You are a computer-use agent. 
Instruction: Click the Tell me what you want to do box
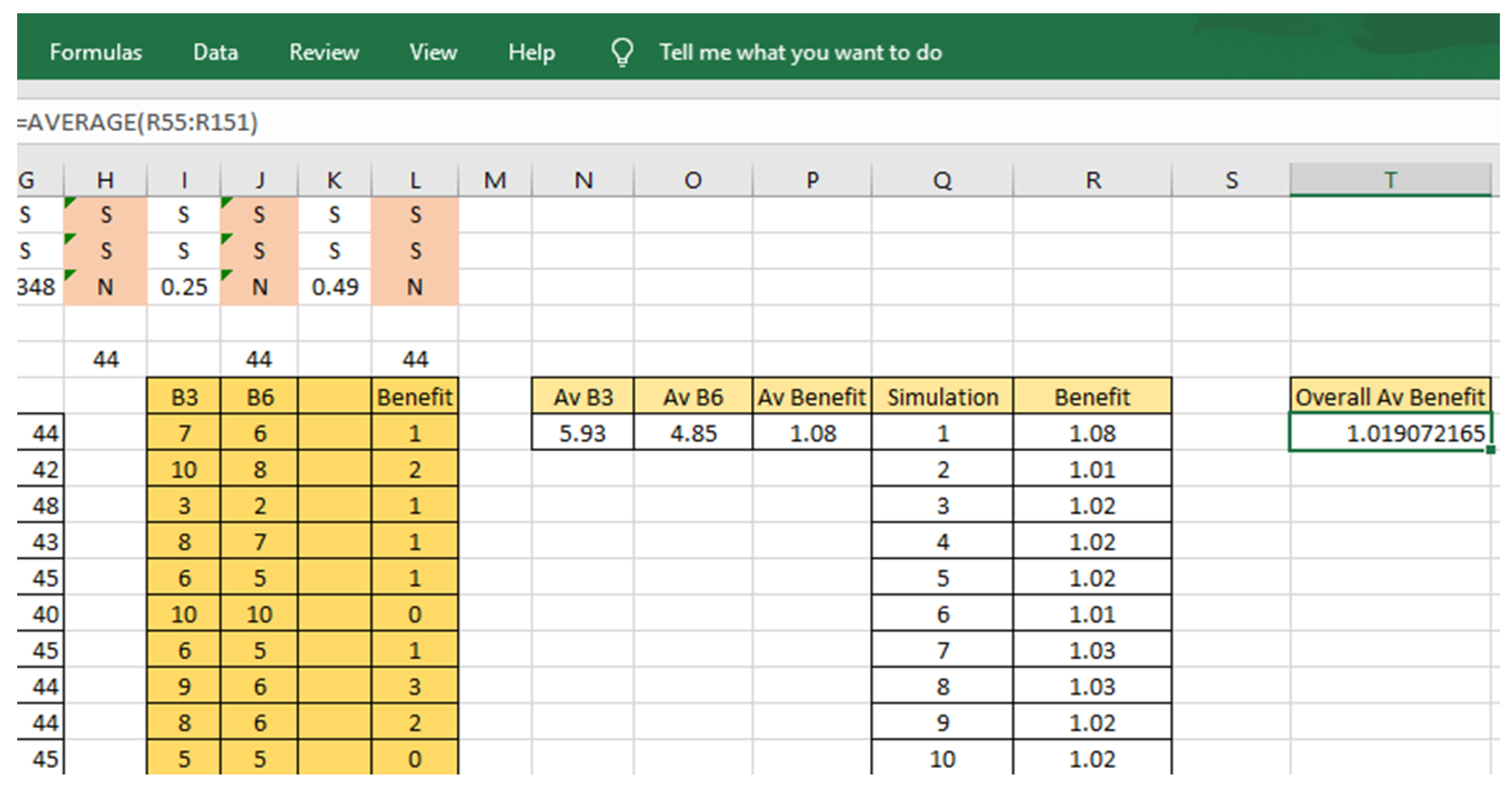pos(800,53)
